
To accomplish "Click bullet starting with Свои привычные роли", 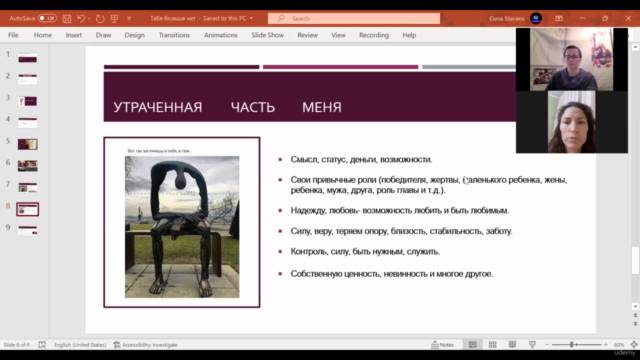I will 429,185.
